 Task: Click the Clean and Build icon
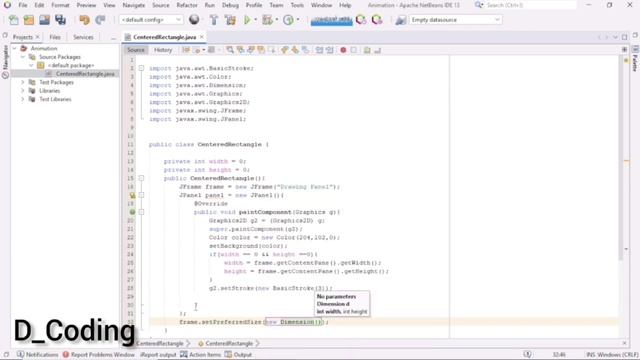click(230, 20)
